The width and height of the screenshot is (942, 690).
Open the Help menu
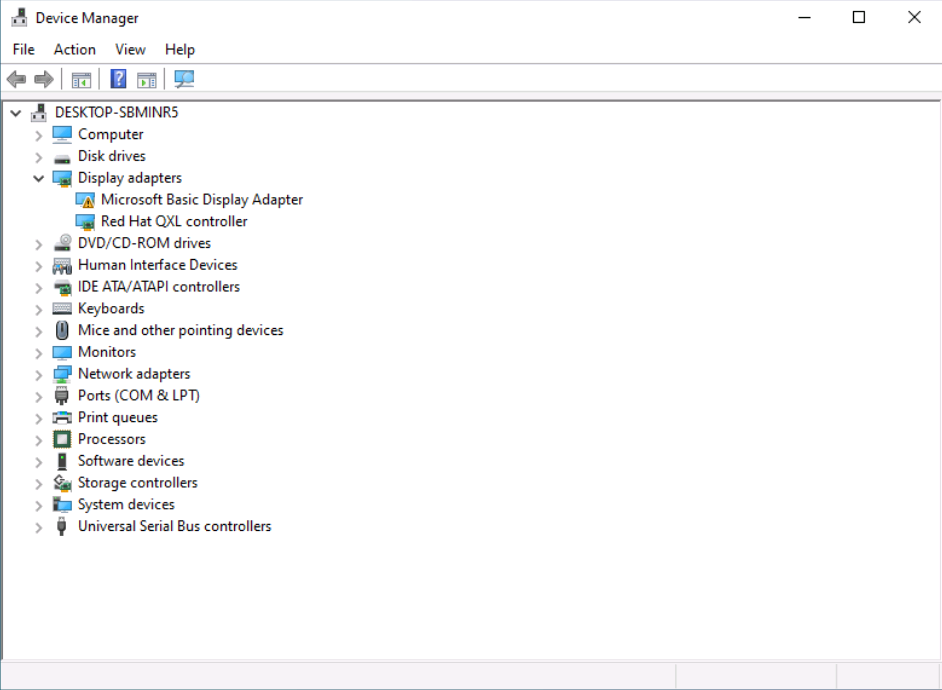[x=180, y=49]
